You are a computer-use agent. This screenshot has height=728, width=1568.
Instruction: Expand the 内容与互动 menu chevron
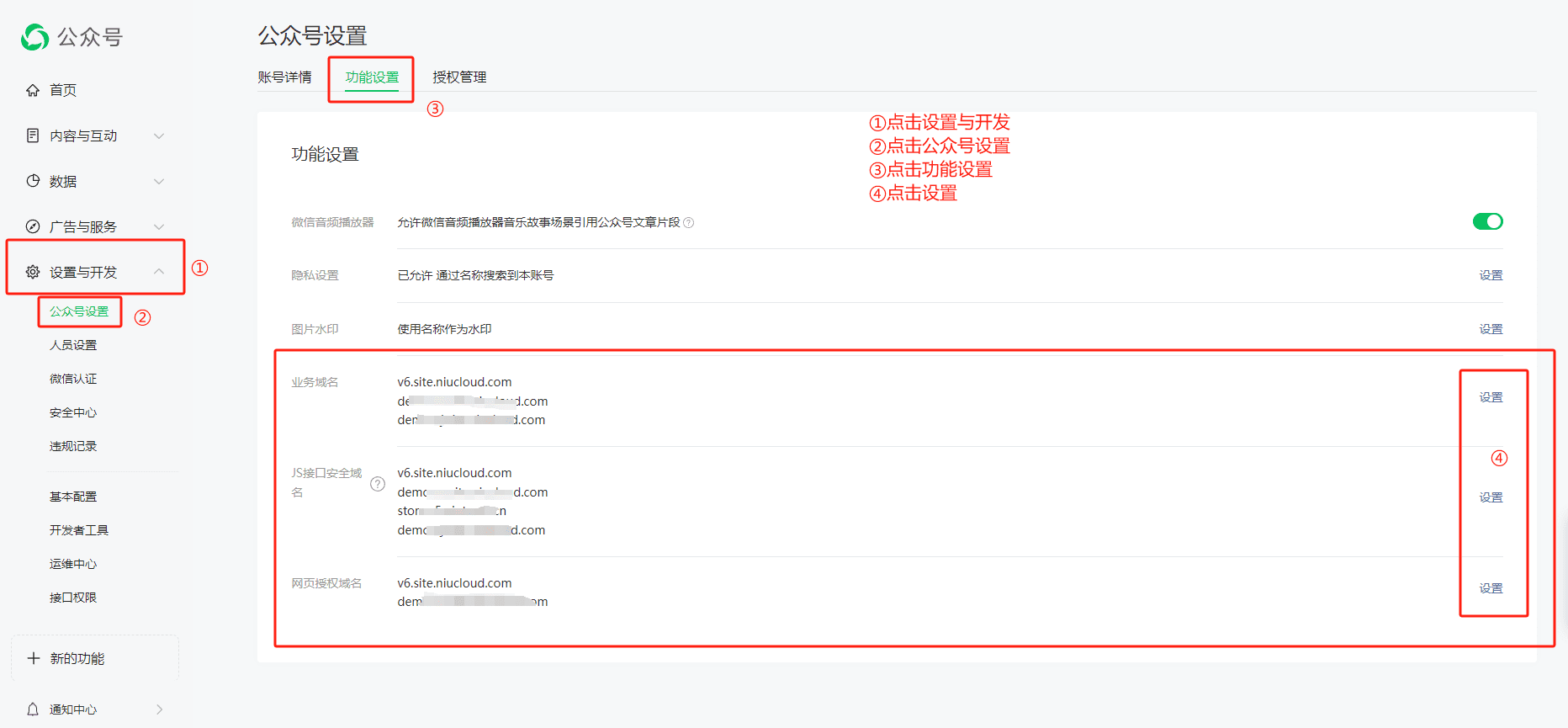click(x=159, y=136)
